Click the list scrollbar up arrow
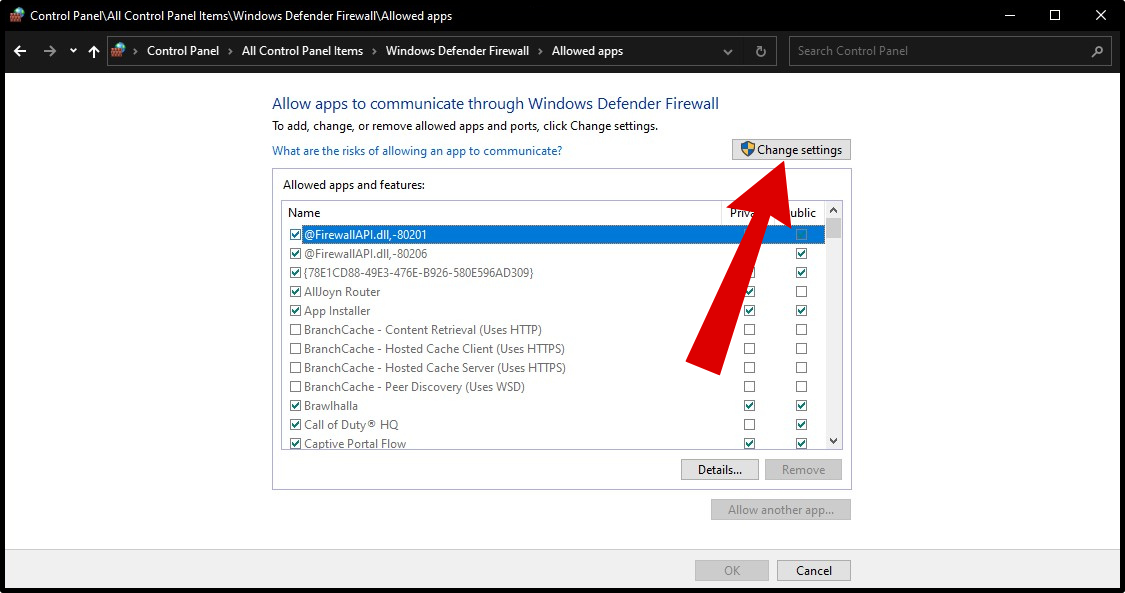1125x593 pixels. [833, 210]
